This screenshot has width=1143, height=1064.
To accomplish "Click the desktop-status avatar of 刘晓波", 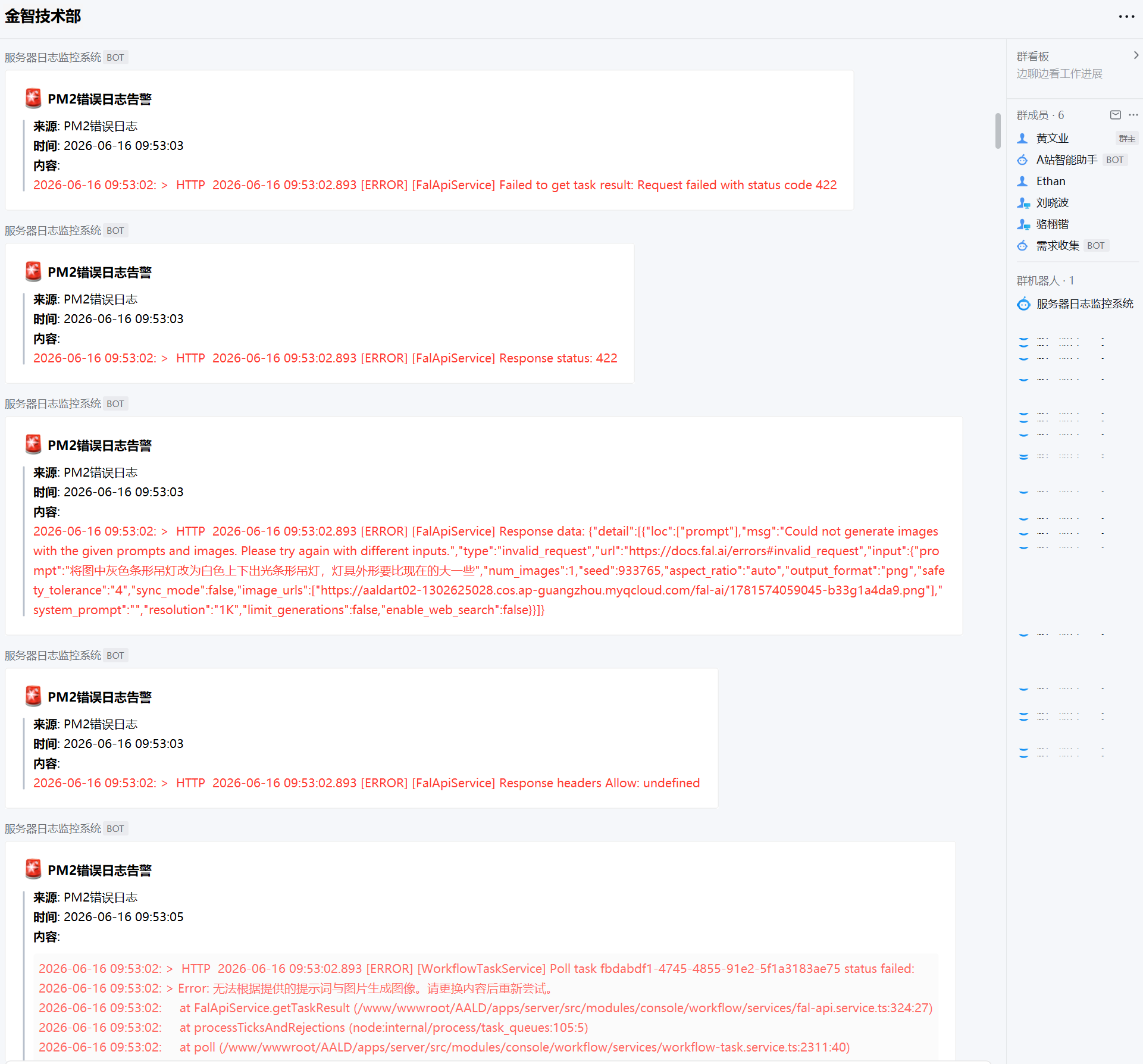I will pos(1023,203).
